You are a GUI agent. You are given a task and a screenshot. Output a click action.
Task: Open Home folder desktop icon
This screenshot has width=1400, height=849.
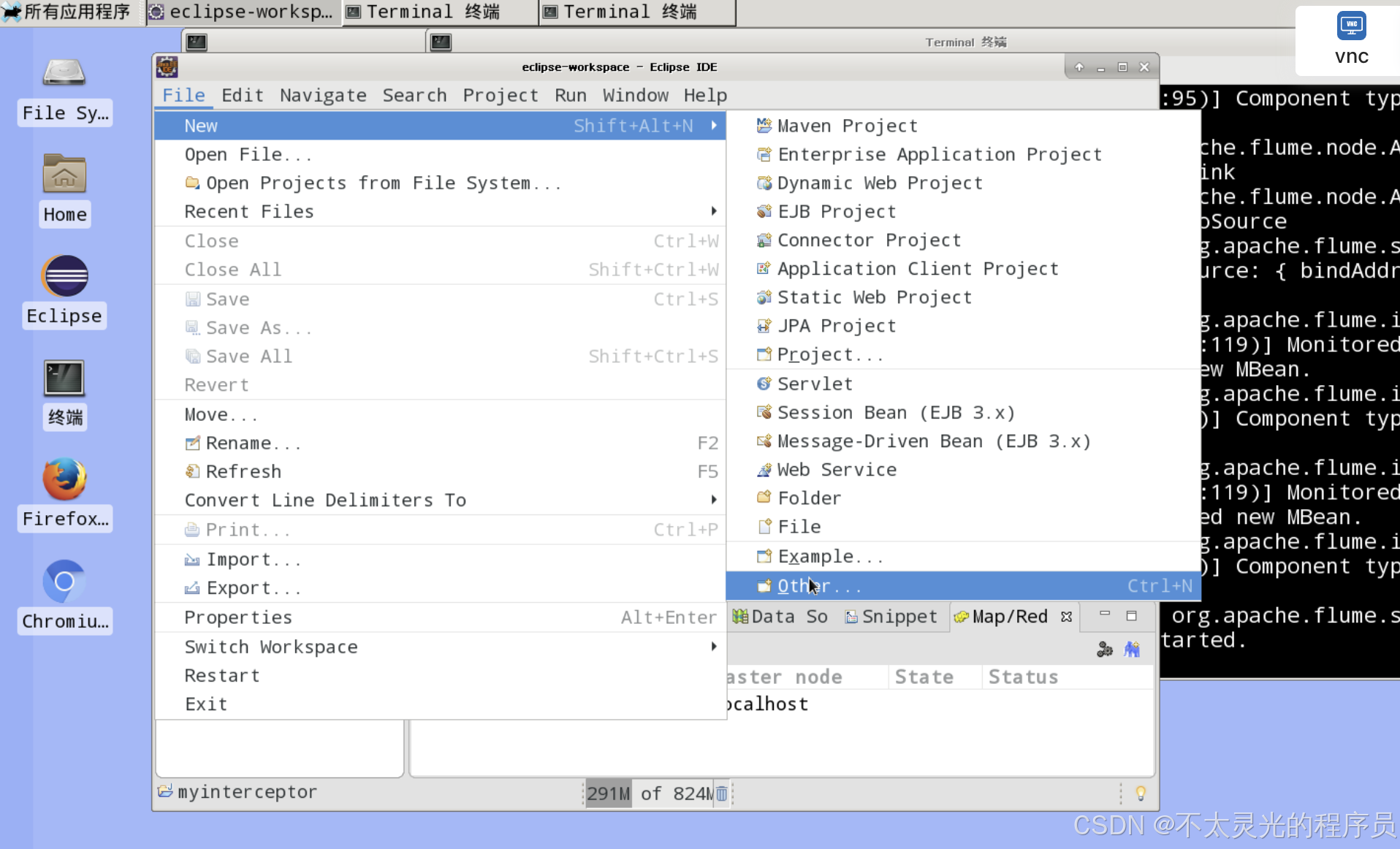65,190
